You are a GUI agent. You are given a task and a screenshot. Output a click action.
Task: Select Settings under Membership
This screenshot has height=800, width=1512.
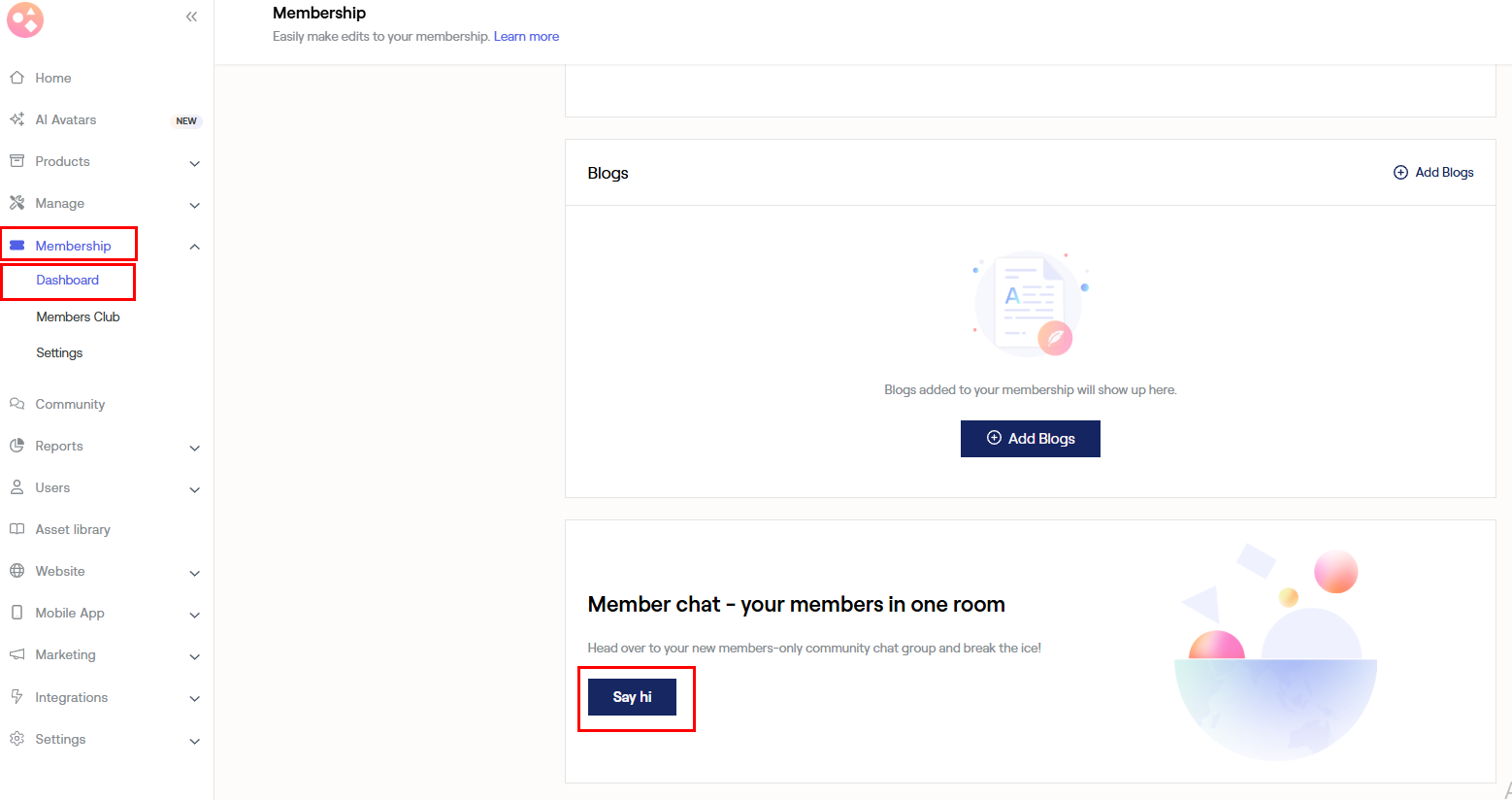pyautogui.click(x=59, y=352)
